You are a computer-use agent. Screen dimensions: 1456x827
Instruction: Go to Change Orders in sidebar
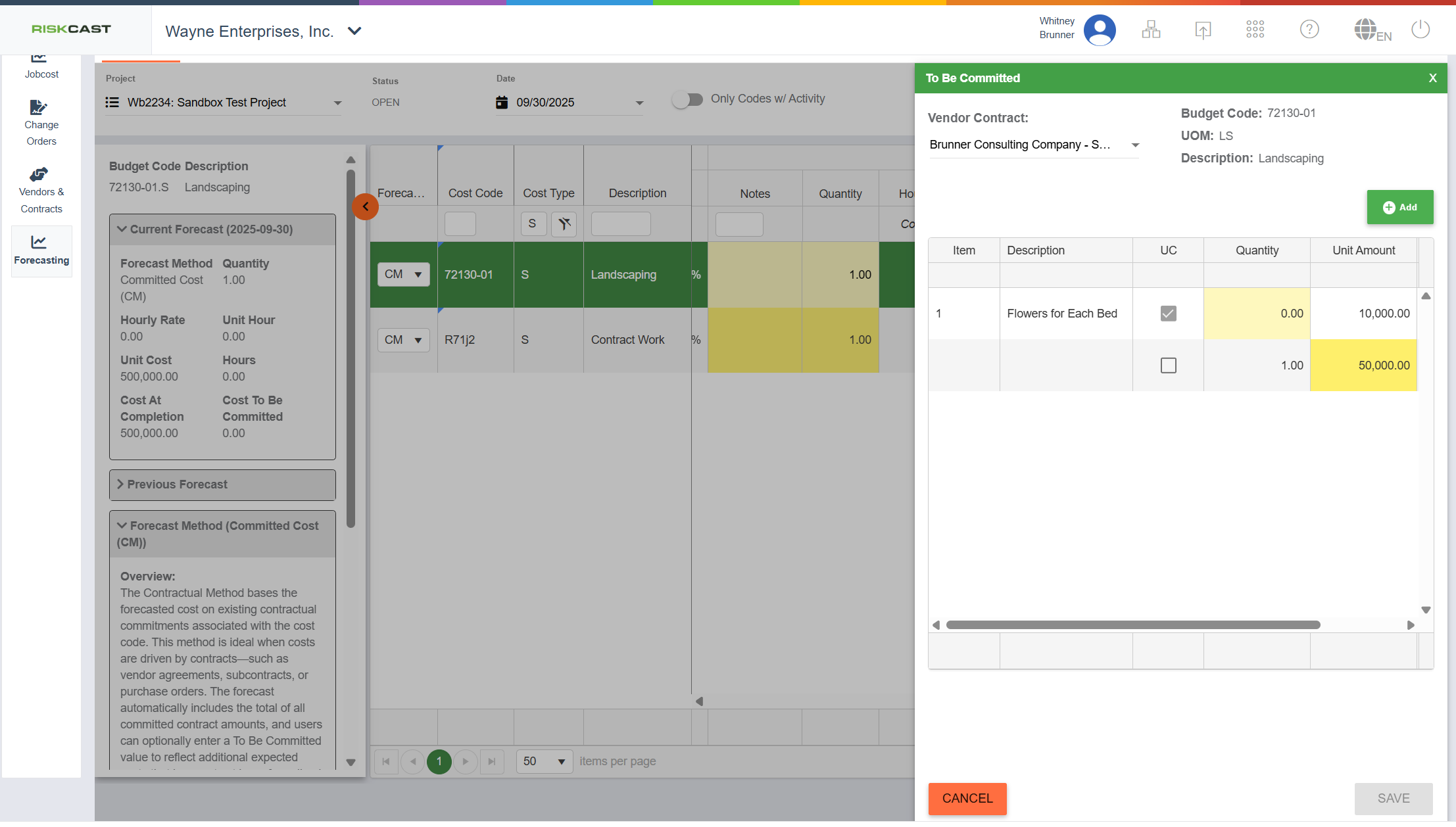point(41,124)
